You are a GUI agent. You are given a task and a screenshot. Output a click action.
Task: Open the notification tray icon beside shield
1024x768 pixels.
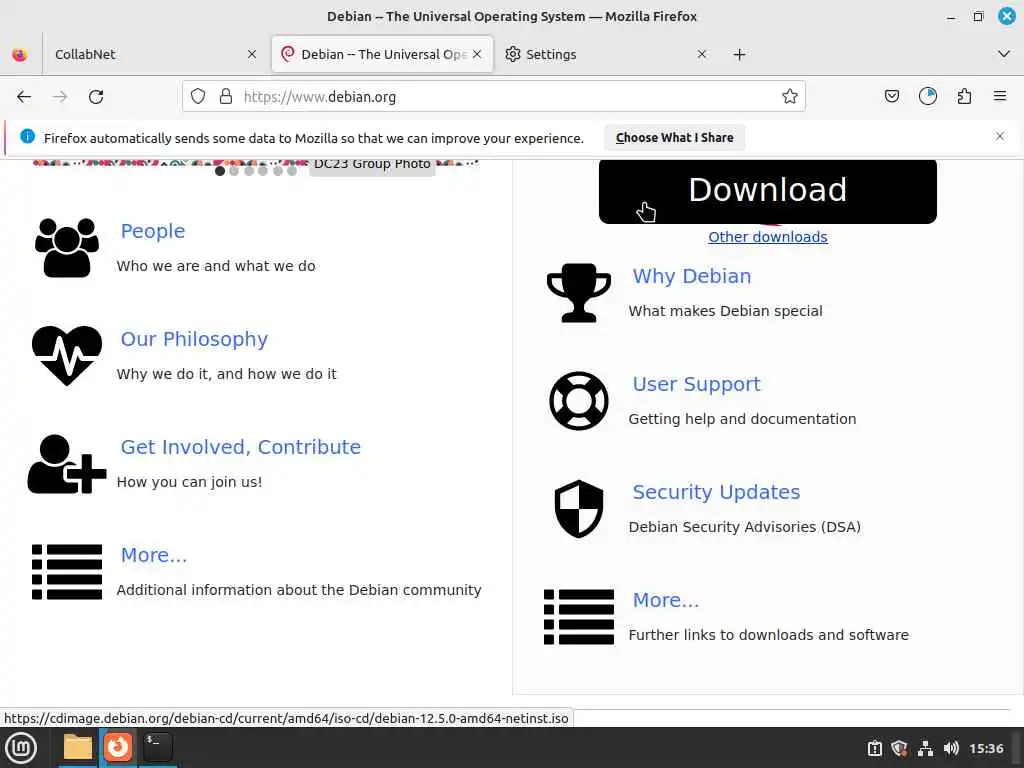[x=874, y=748]
